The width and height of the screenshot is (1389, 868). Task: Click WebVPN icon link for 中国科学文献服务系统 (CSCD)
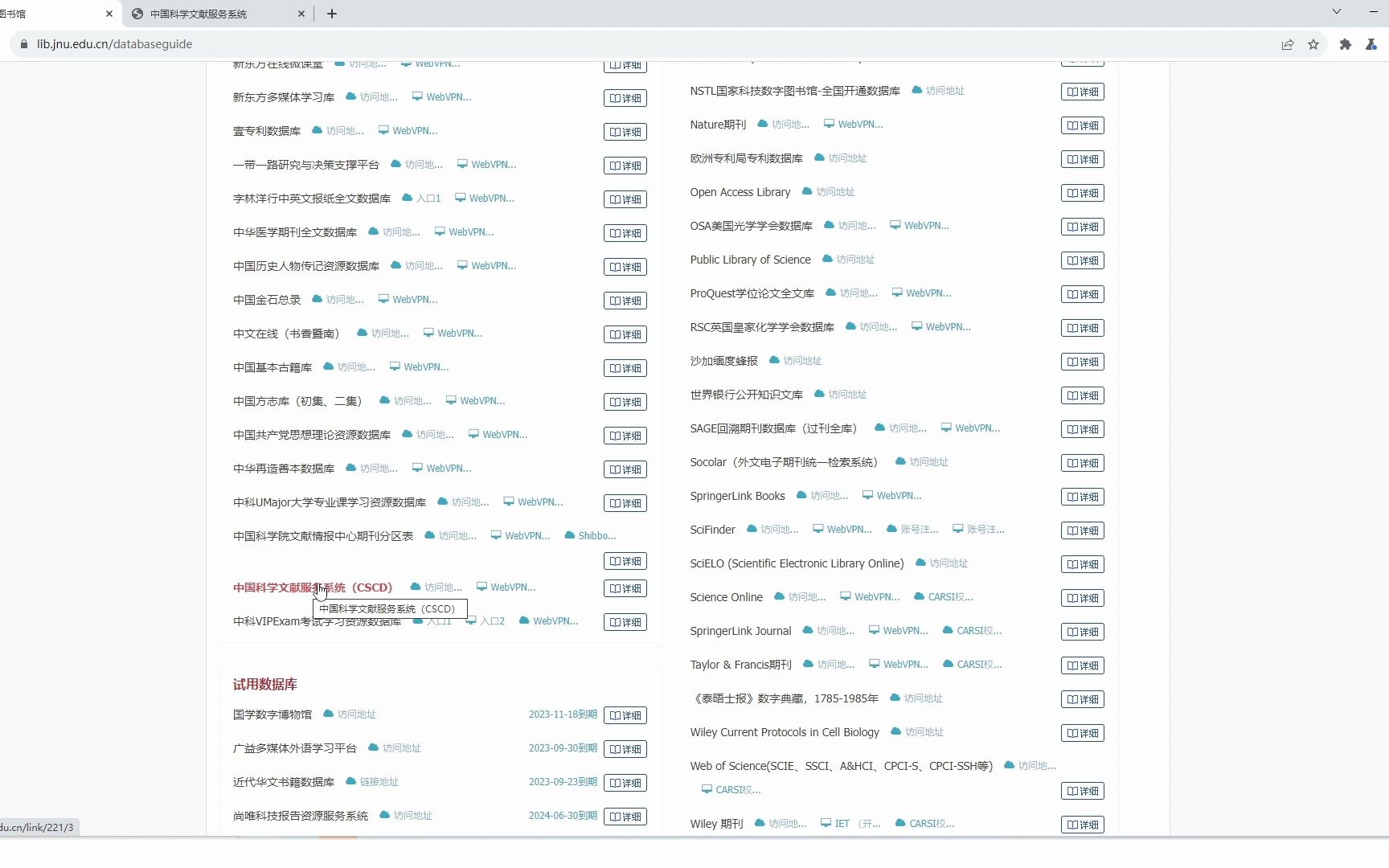(506, 588)
